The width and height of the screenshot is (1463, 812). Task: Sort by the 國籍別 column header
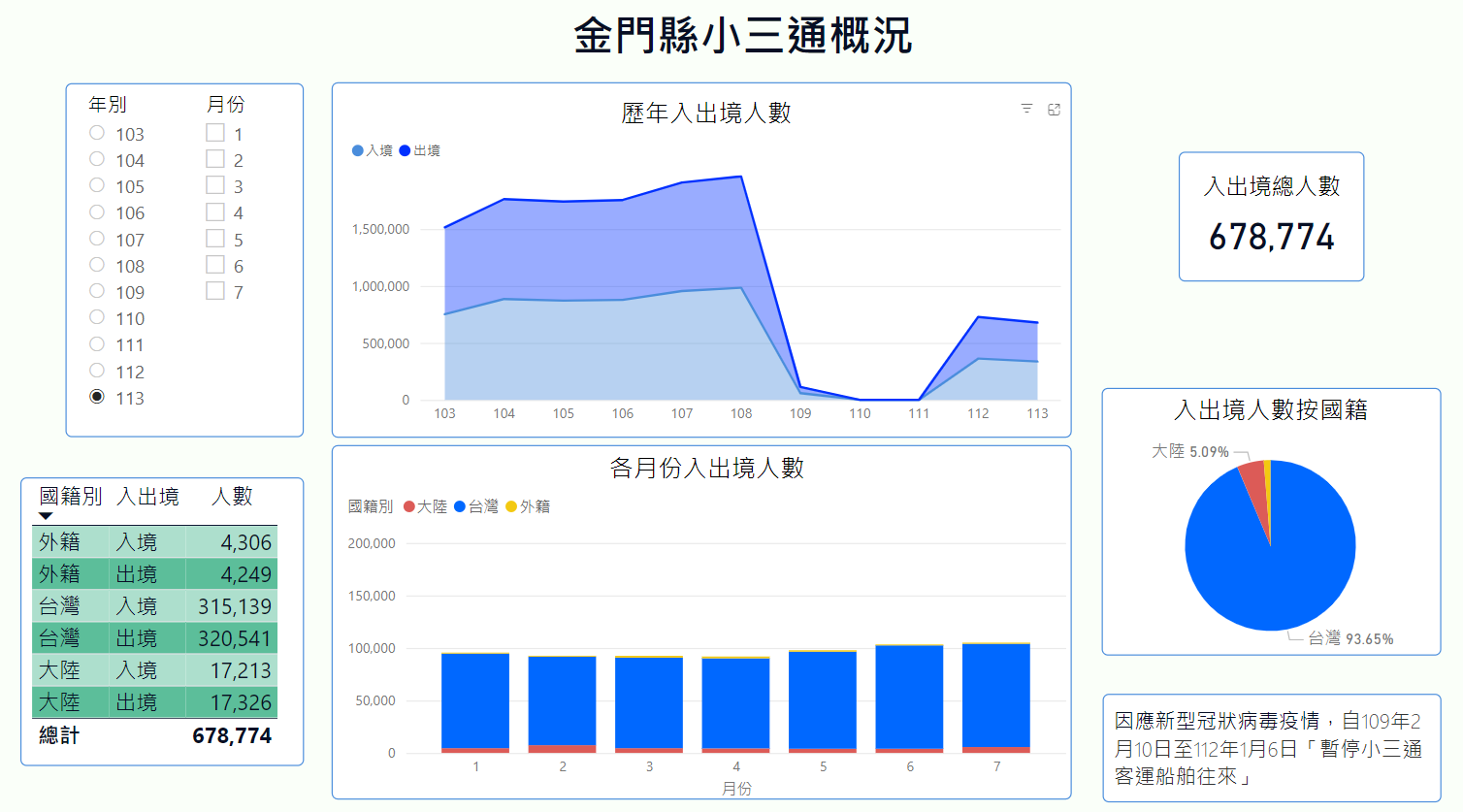click(70, 497)
